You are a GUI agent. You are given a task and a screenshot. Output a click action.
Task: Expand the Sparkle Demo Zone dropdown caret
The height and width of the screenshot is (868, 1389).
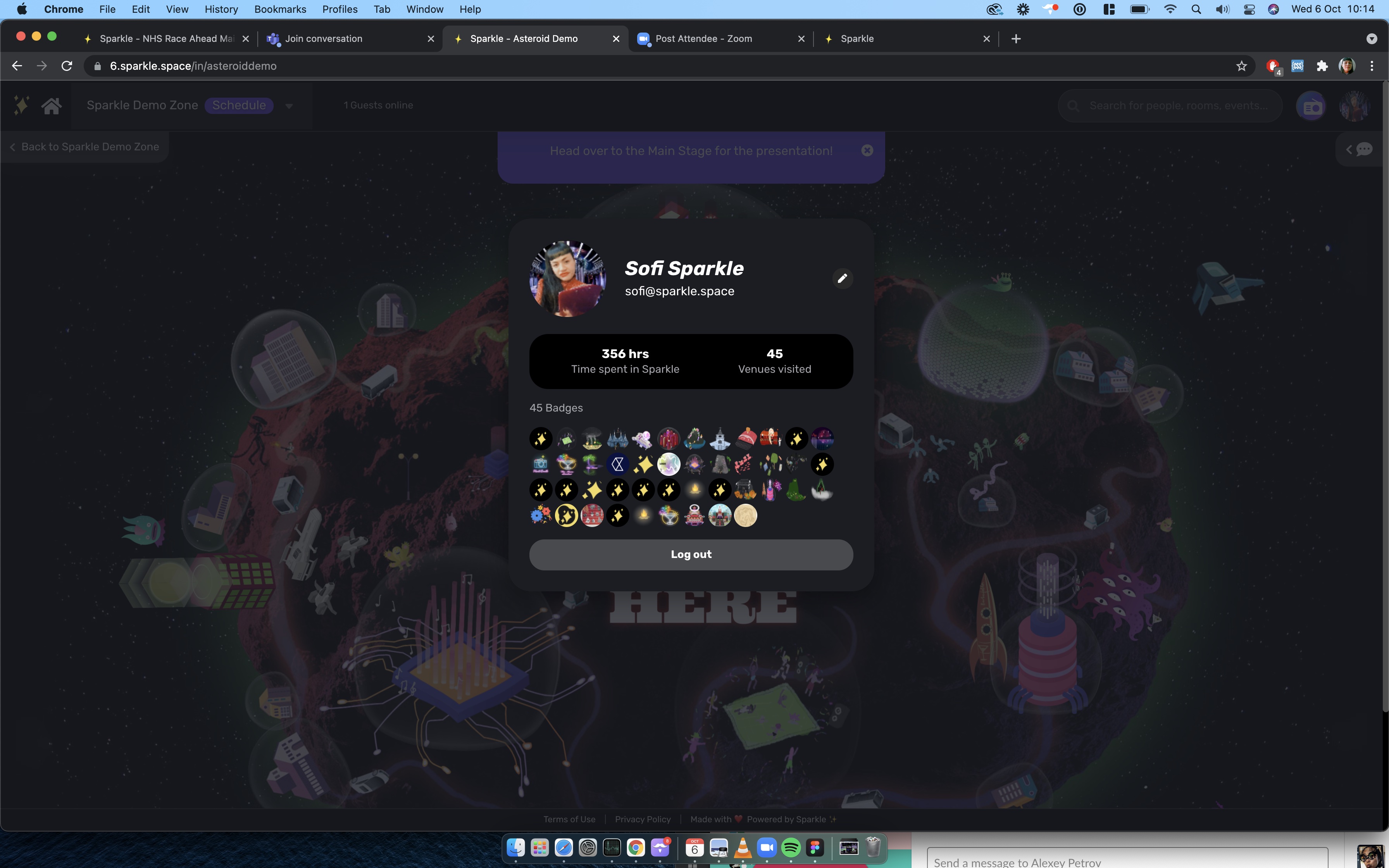click(x=289, y=106)
